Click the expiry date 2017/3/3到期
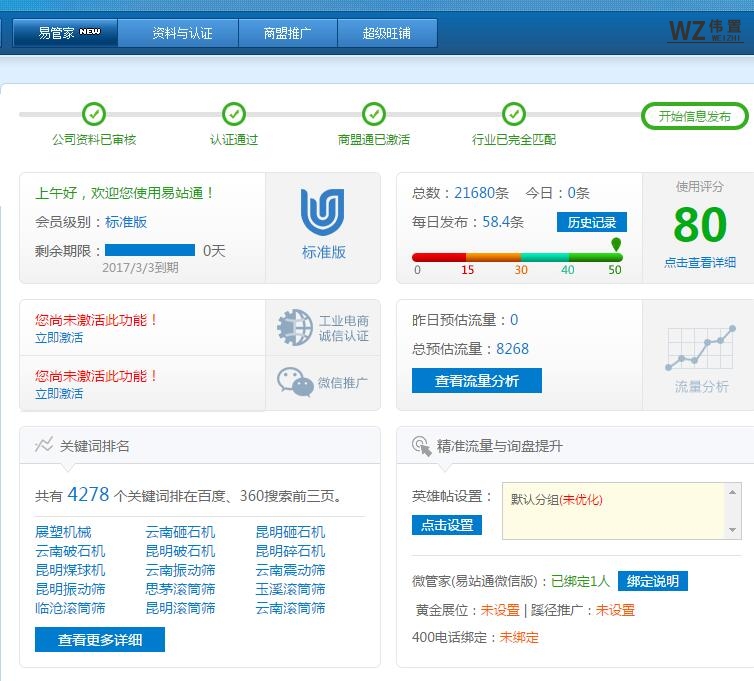754x681 pixels. pos(140,267)
